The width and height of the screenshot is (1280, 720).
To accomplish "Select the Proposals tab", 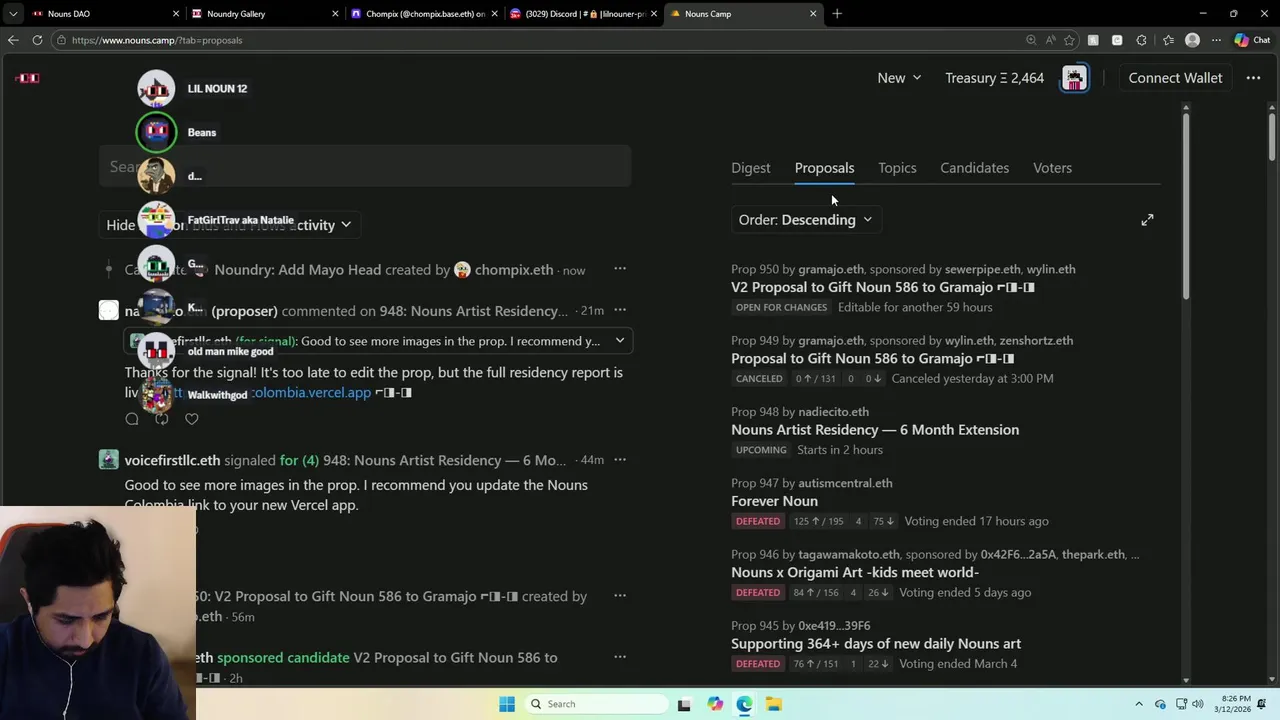I will [x=824, y=168].
